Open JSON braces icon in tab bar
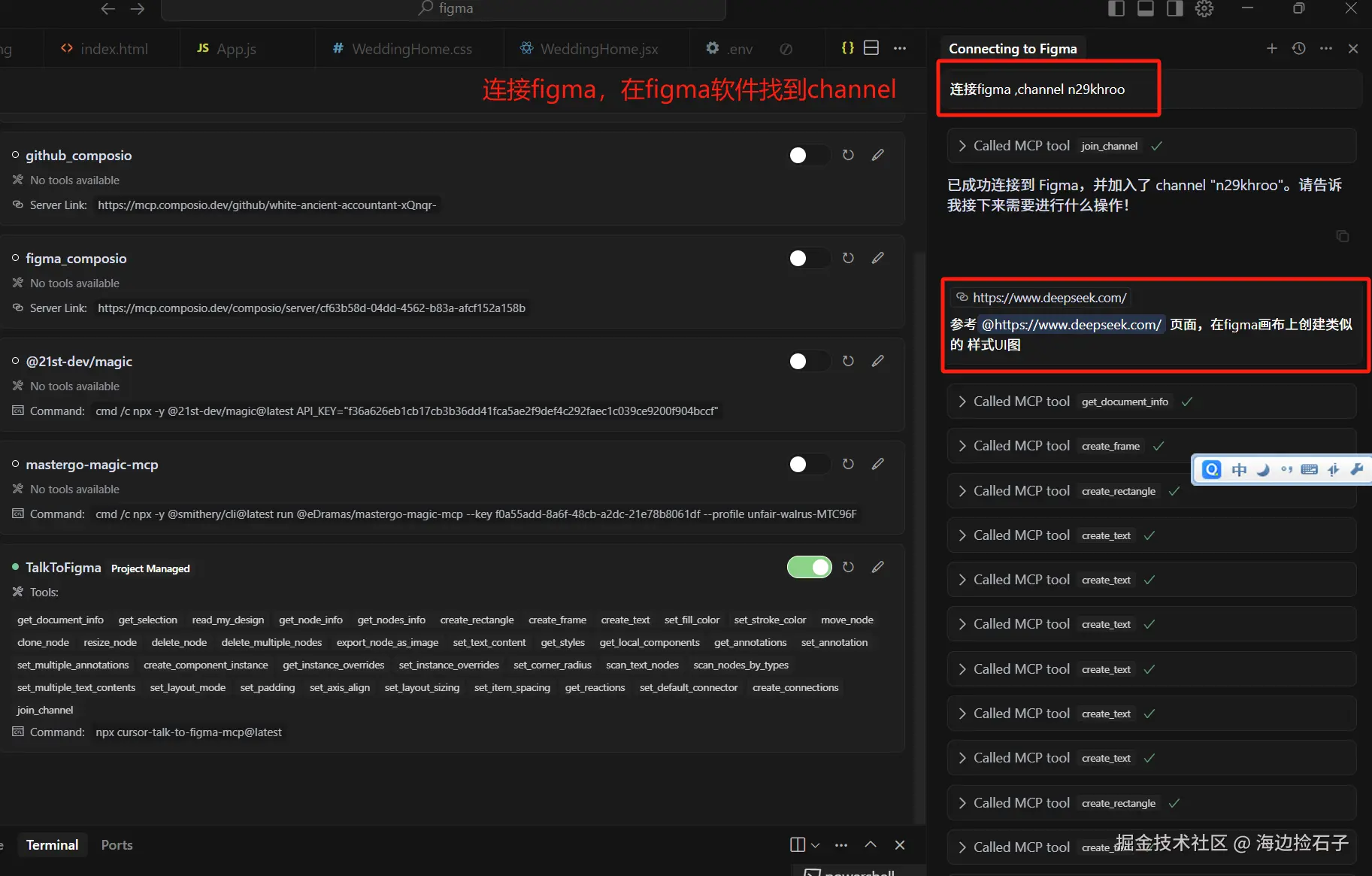The width and height of the screenshot is (1372, 876). coord(847,48)
